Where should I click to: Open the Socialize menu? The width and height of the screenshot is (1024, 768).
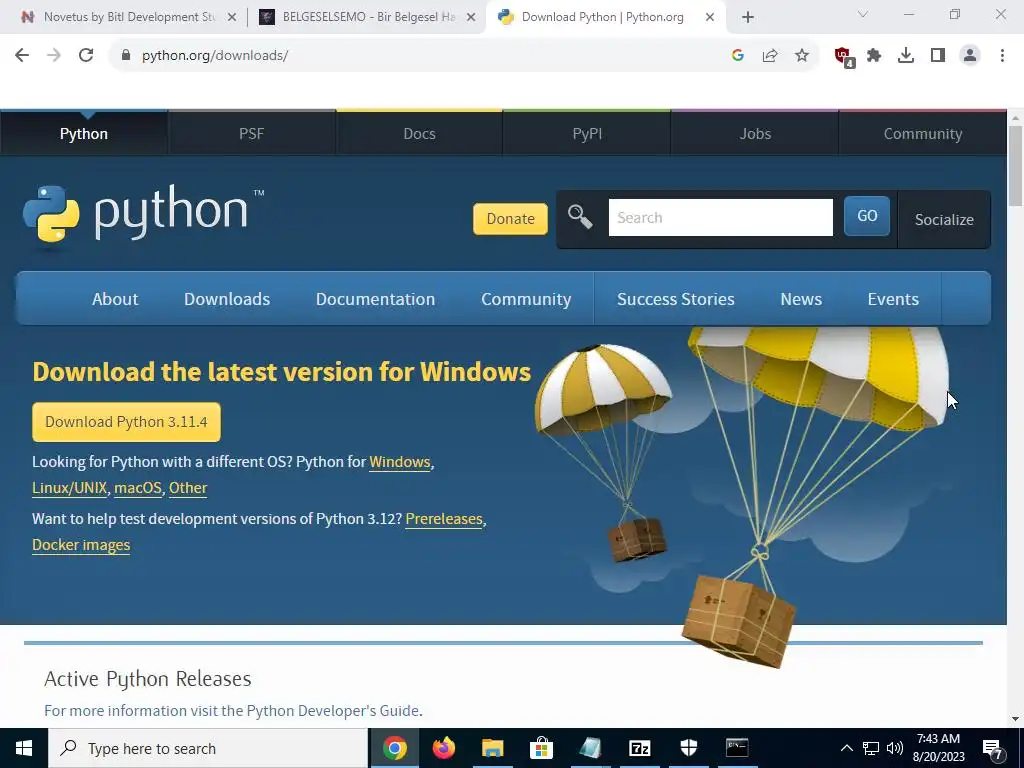pyautogui.click(x=944, y=219)
